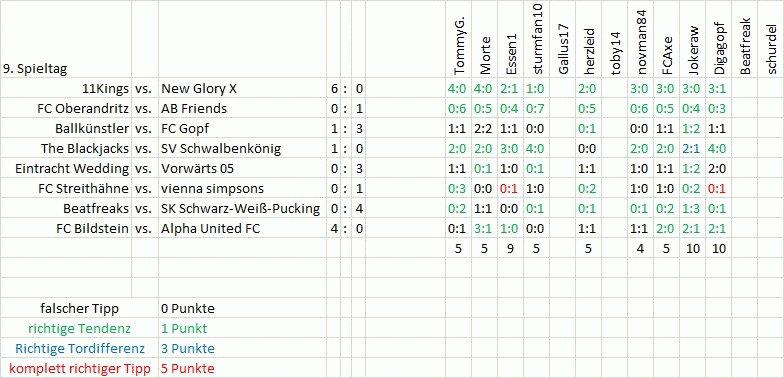The height and width of the screenshot is (378, 784).
Task: Select Jokeraw's blue 2:1 tip cell
Action: [692, 149]
